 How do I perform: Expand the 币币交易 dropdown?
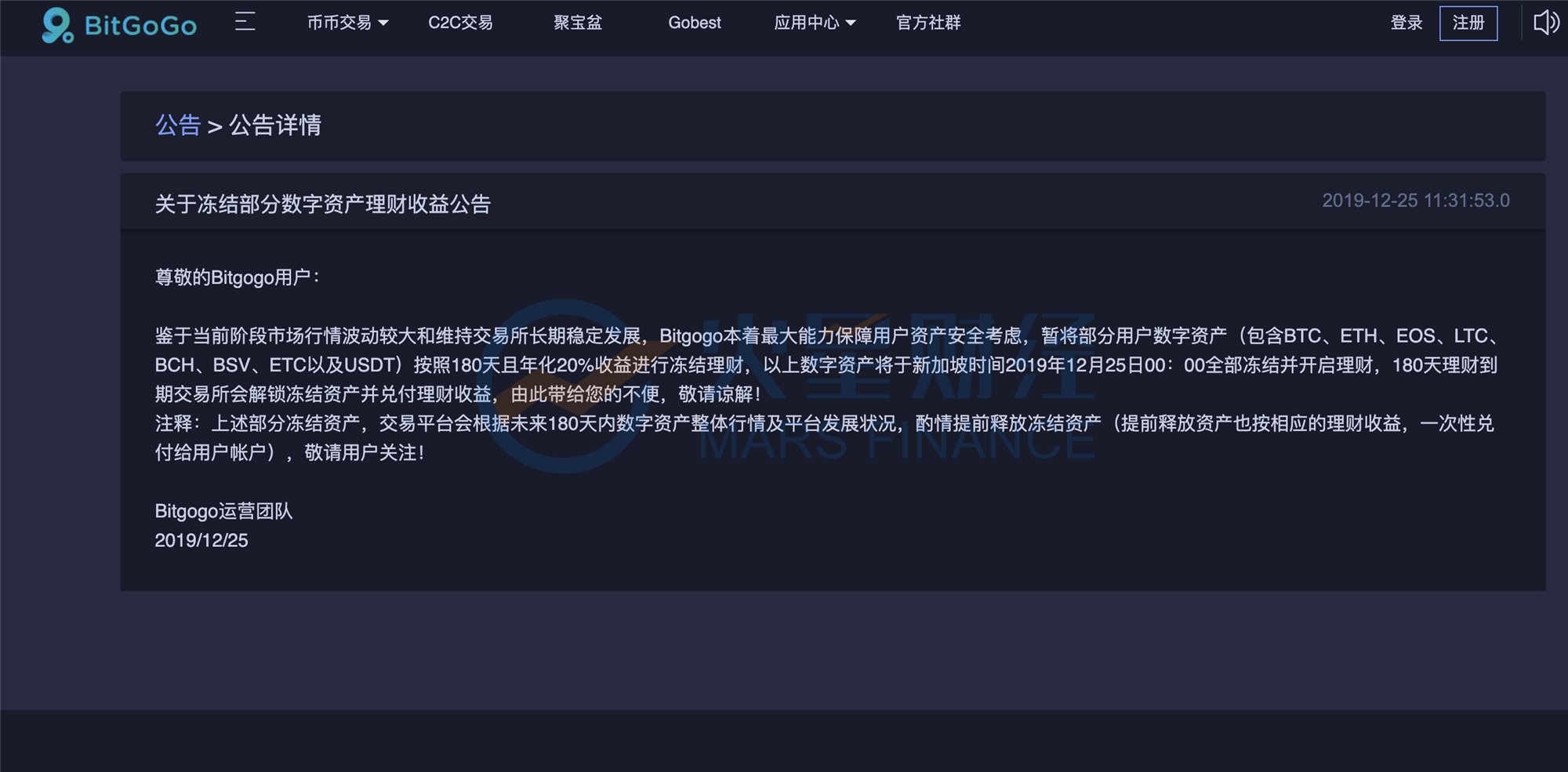pos(347,23)
